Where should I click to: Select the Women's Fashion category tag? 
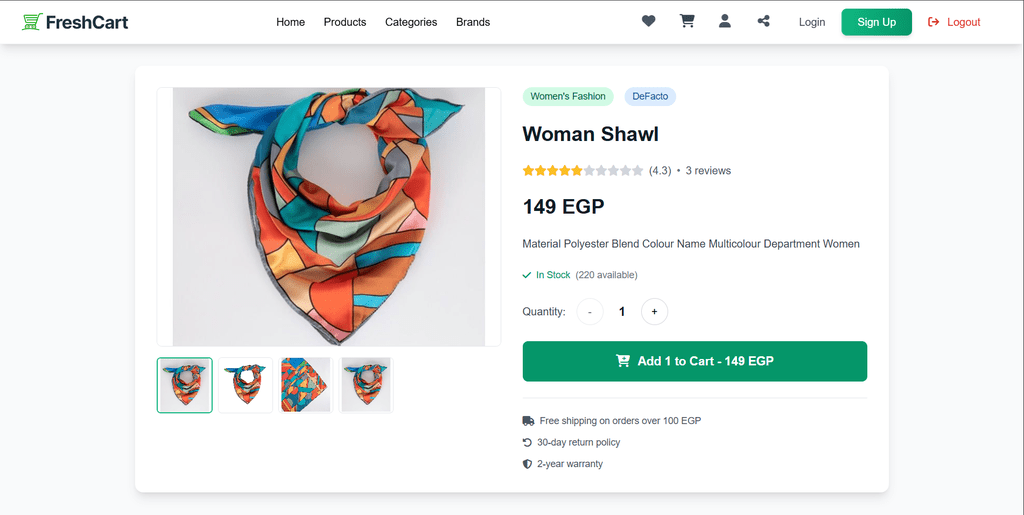(x=568, y=96)
